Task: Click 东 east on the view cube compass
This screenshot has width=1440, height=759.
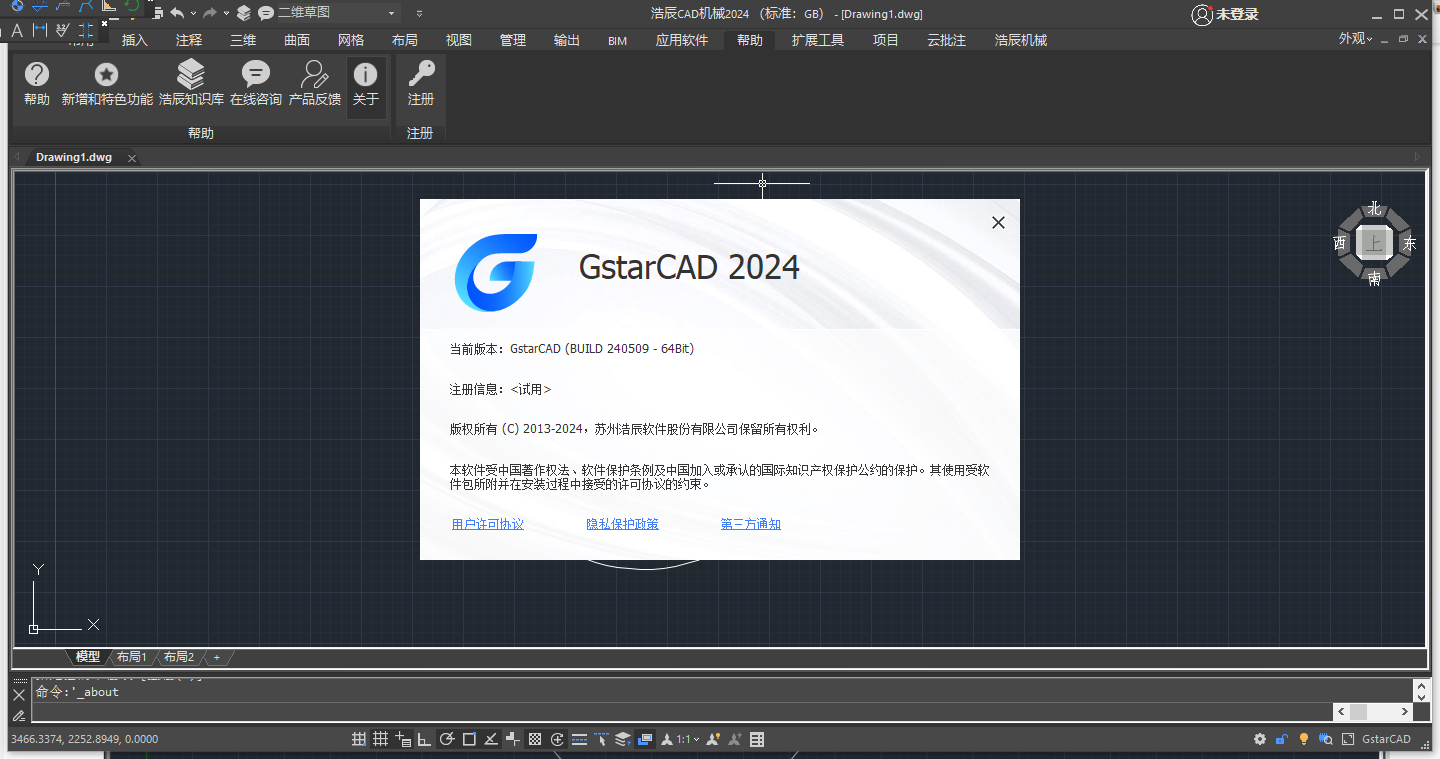Action: click(x=1409, y=244)
